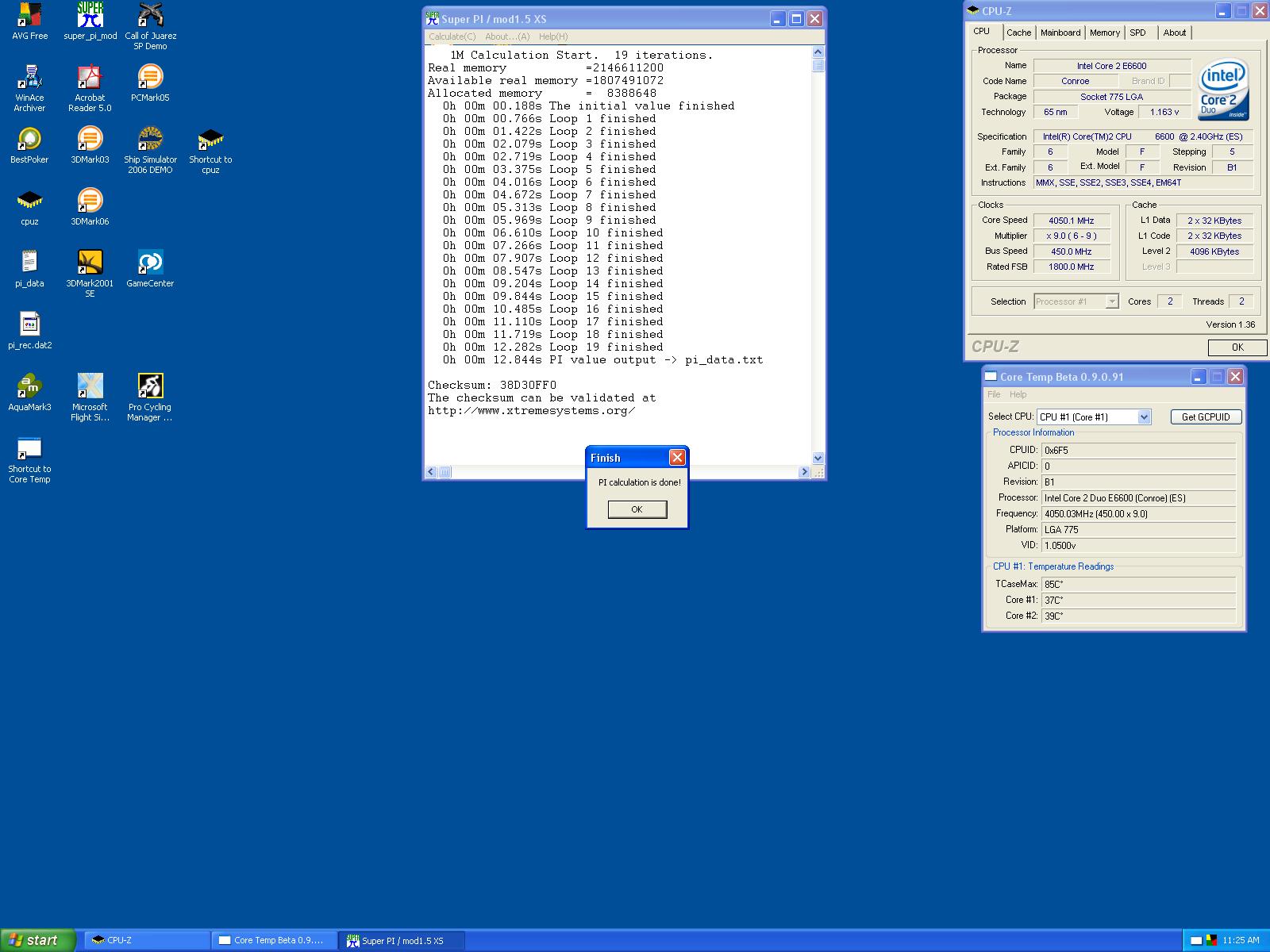
Task: Select the 3DMark03 shortcut
Action: [x=90, y=145]
